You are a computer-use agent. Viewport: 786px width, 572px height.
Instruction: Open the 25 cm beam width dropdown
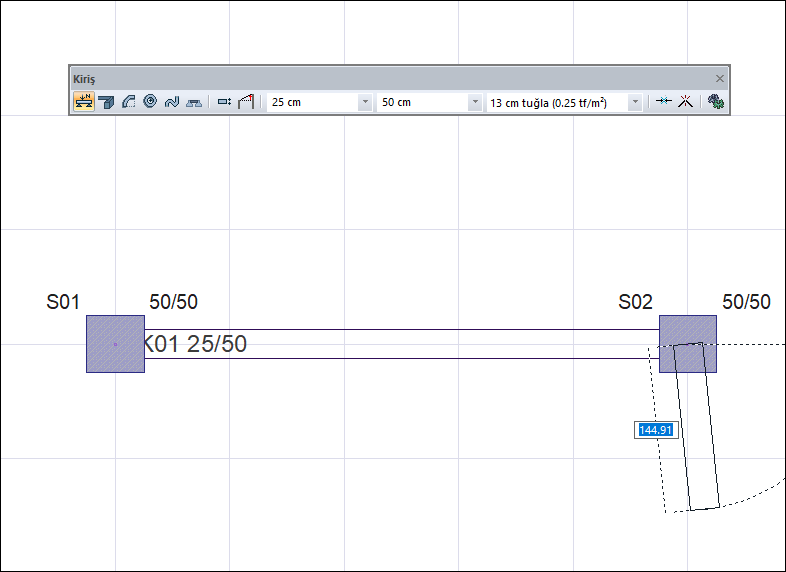pos(365,102)
